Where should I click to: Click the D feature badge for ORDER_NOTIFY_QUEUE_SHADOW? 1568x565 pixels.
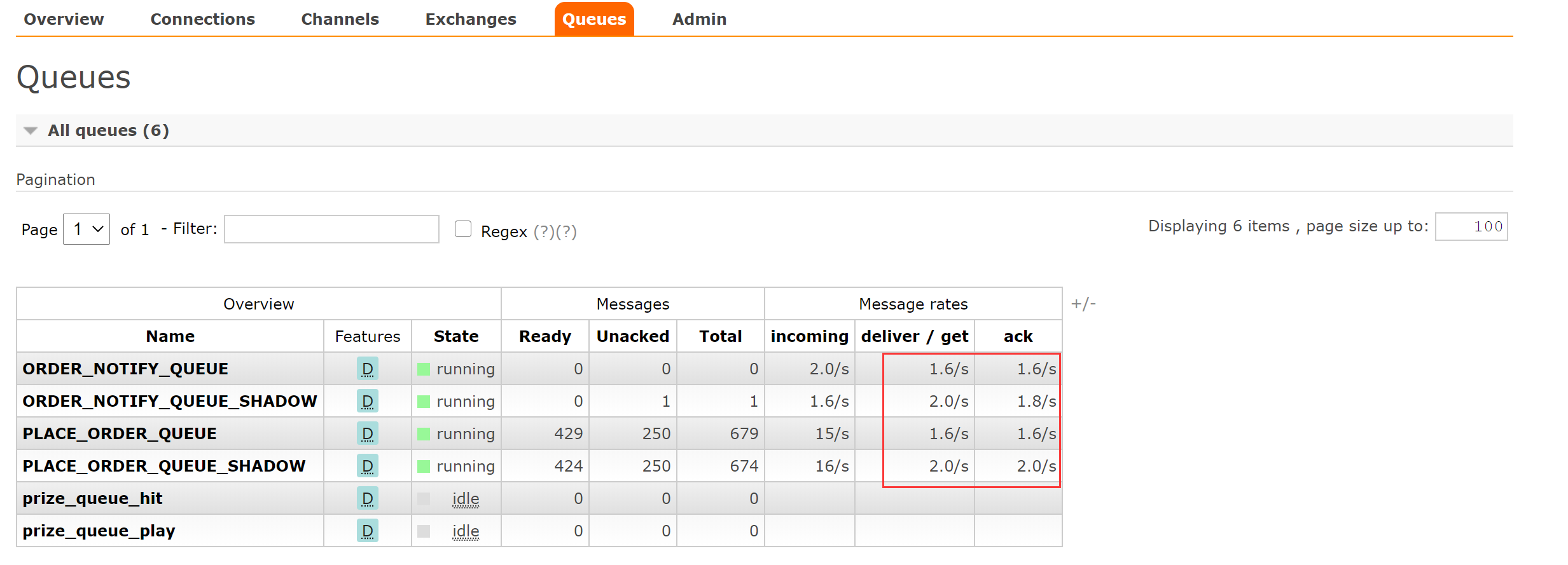pos(368,401)
